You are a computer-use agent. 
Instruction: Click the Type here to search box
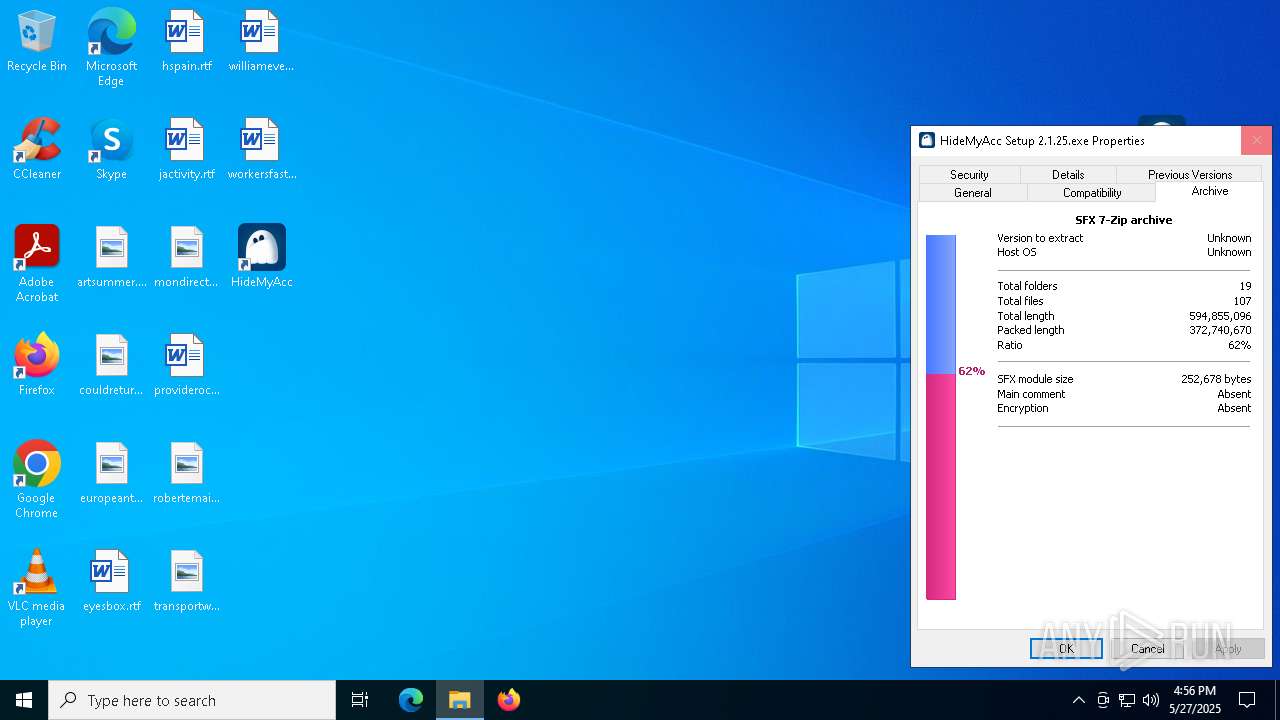(x=192, y=700)
